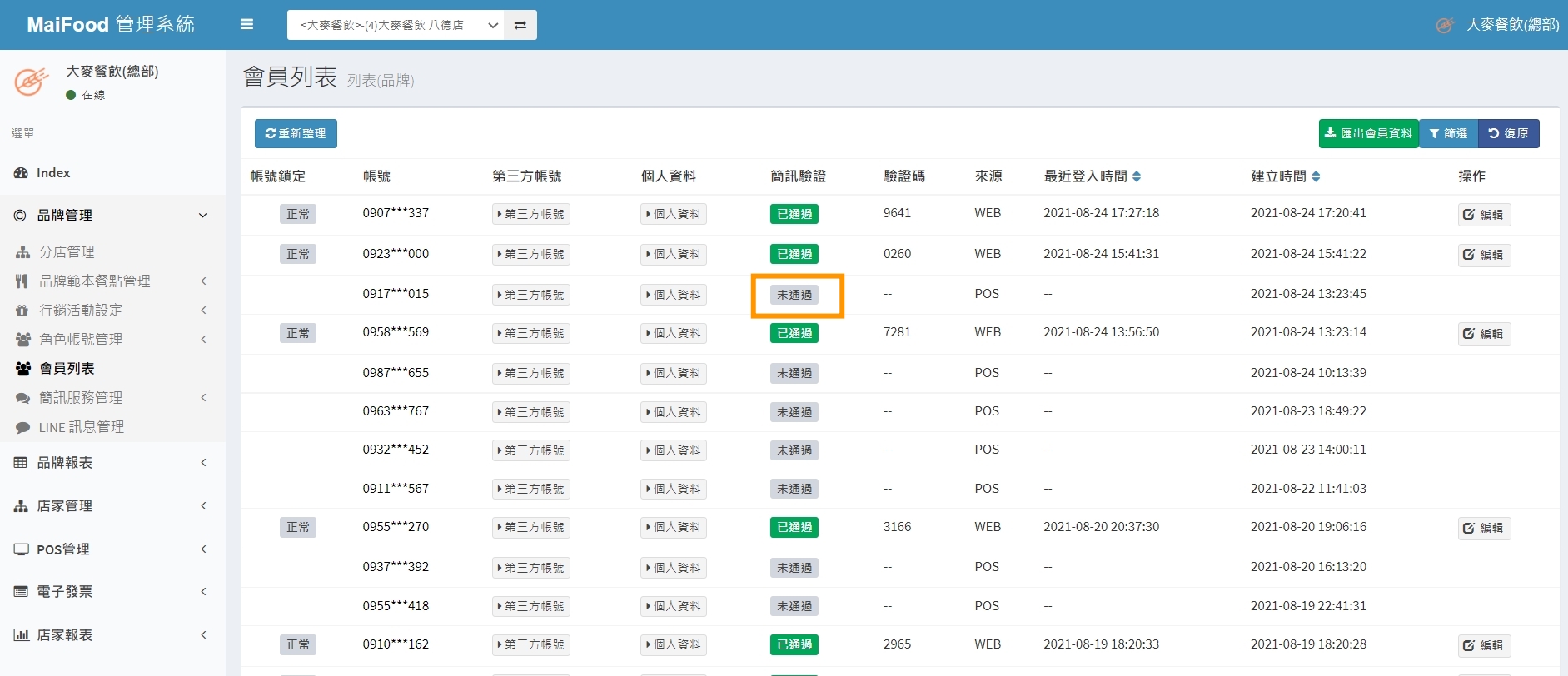Click the 復原 reset button
The image size is (1568, 676).
pyautogui.click(x=1508, y=134)
